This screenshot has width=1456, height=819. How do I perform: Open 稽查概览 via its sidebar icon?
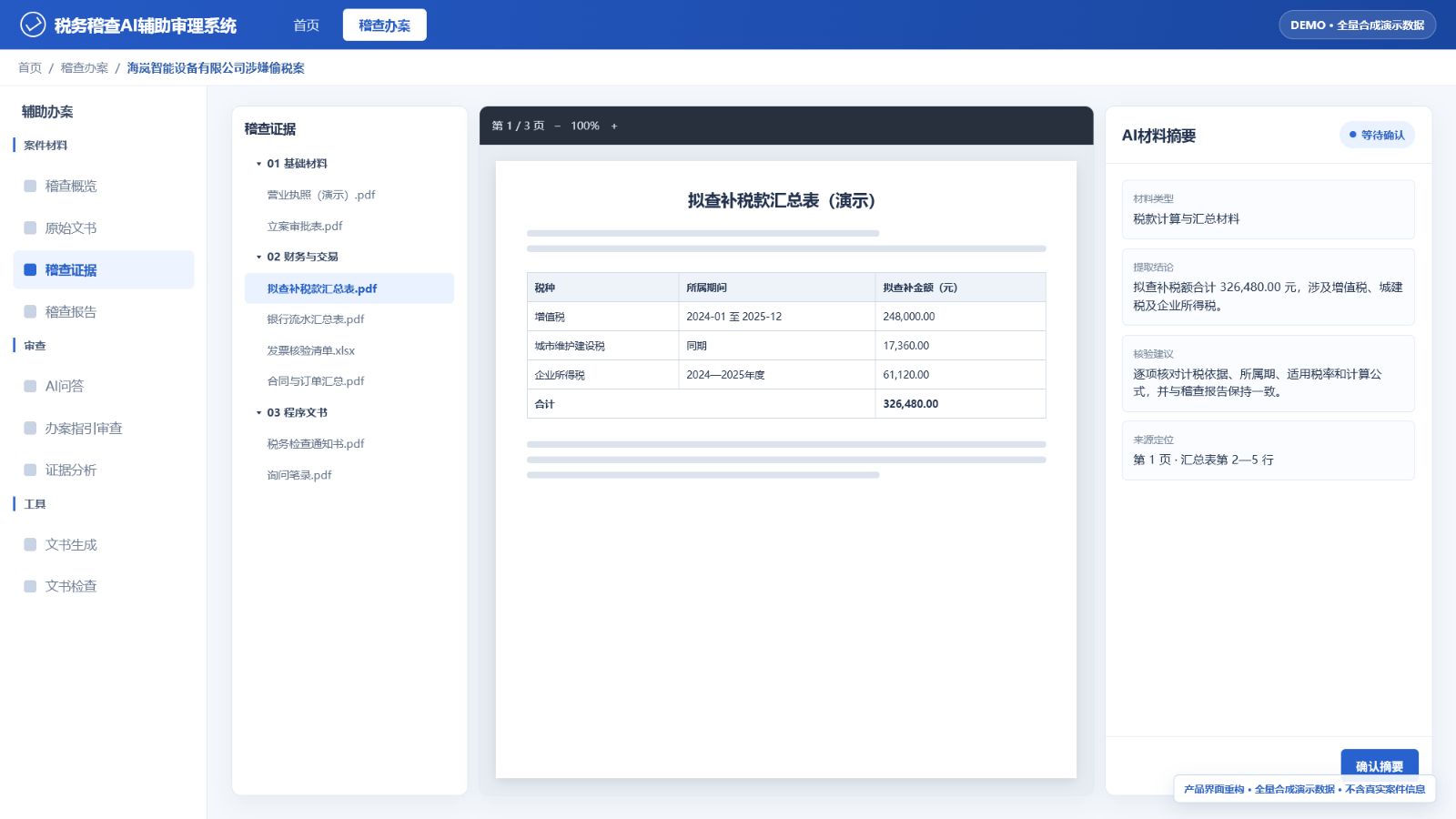pyautogui.click(x=30, y=186)
